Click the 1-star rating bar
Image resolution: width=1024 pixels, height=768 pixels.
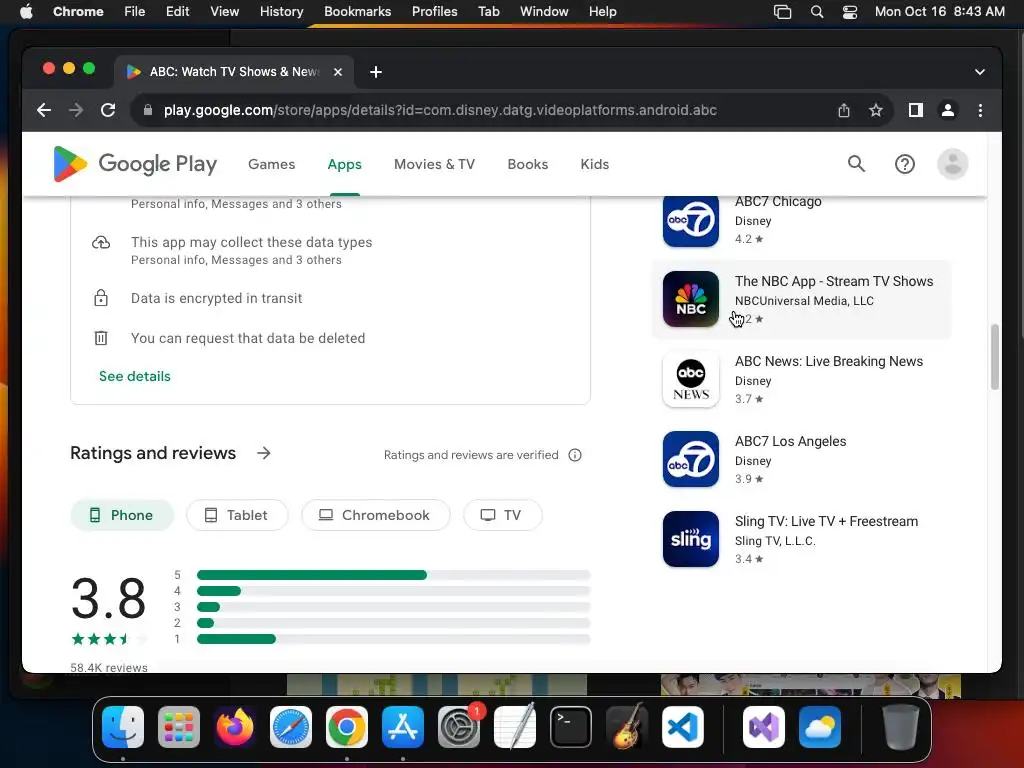[x=394, y=639]
